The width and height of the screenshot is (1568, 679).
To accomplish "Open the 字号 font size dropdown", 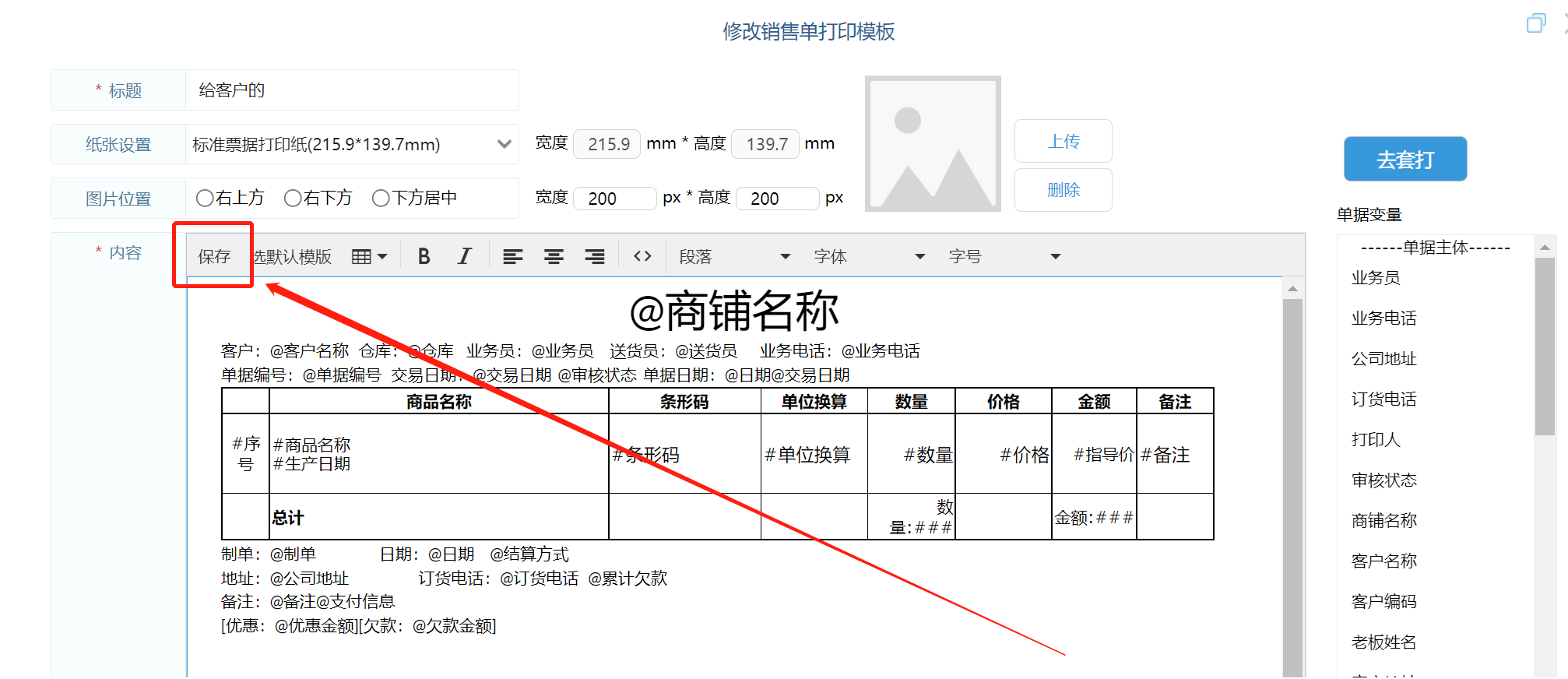I will 1004,256.
